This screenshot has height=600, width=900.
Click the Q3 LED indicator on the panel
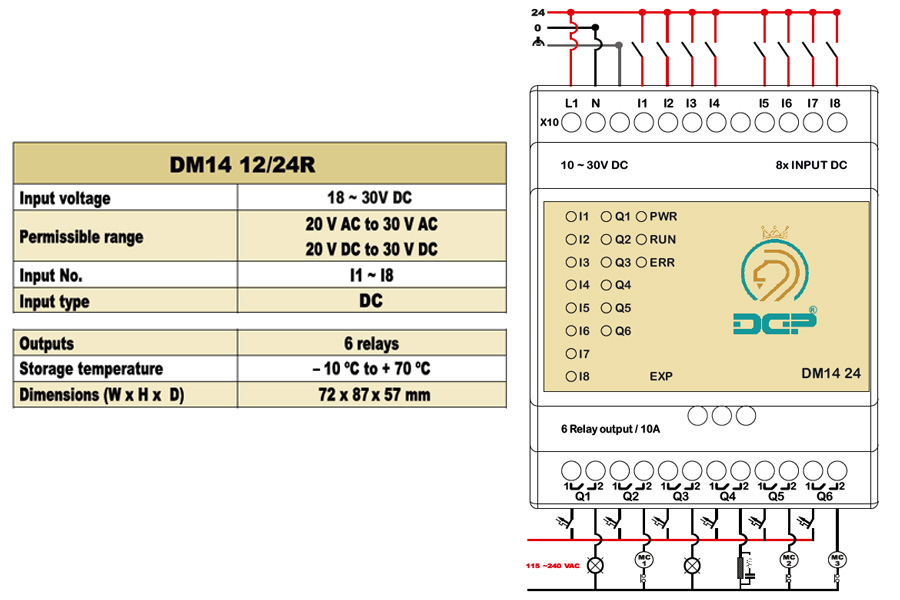(x=606, y=262)
